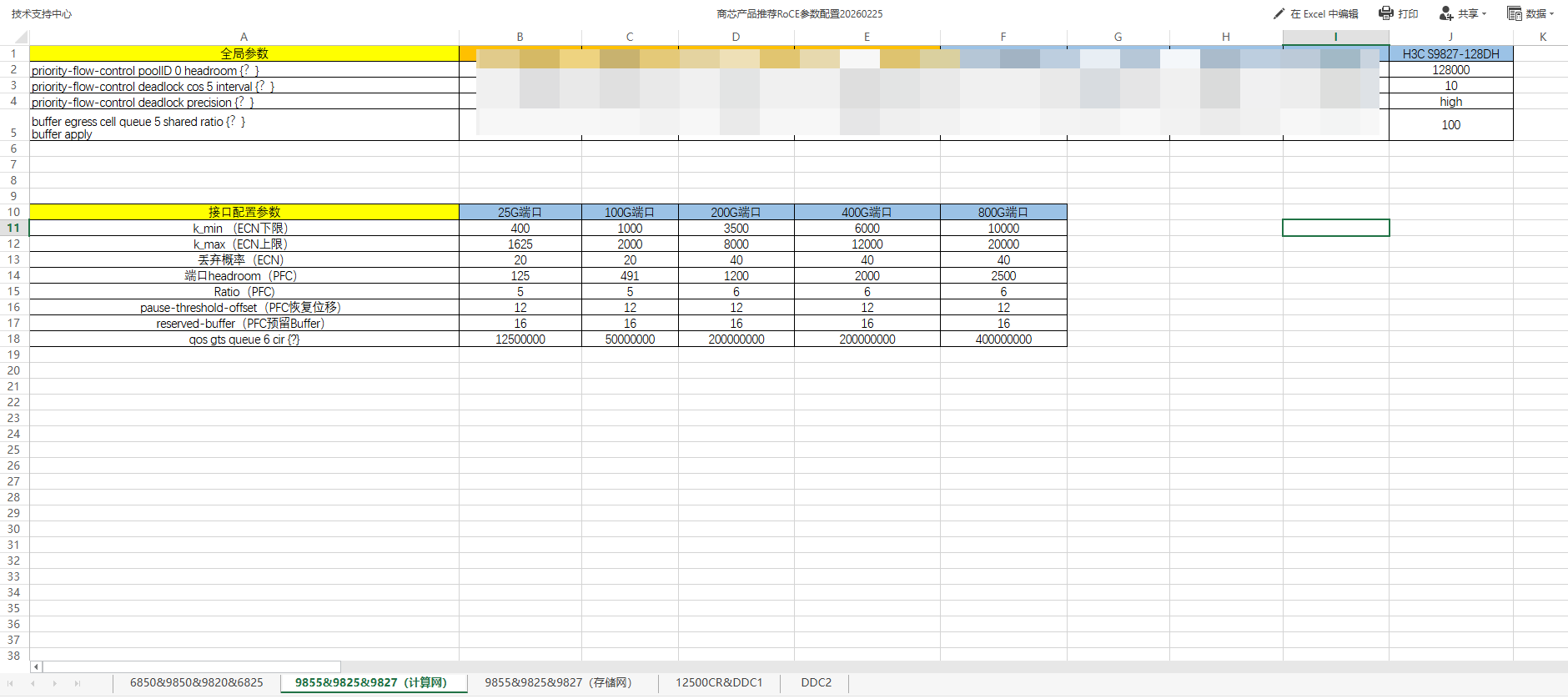
Task: Select the pause-threshold-offset row label cell
Action: (244, 307)
